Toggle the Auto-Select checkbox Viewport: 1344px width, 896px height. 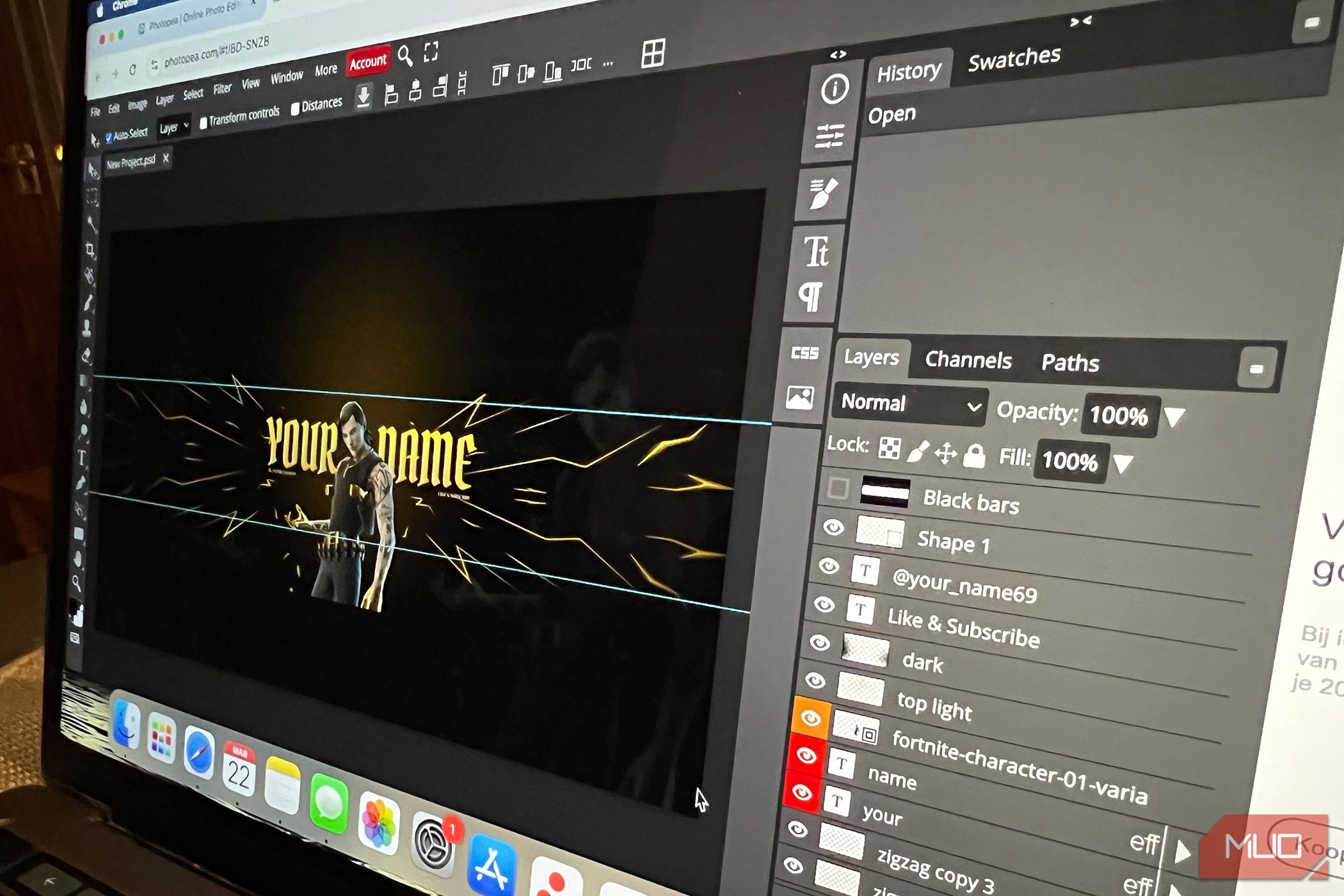(108, 137)
